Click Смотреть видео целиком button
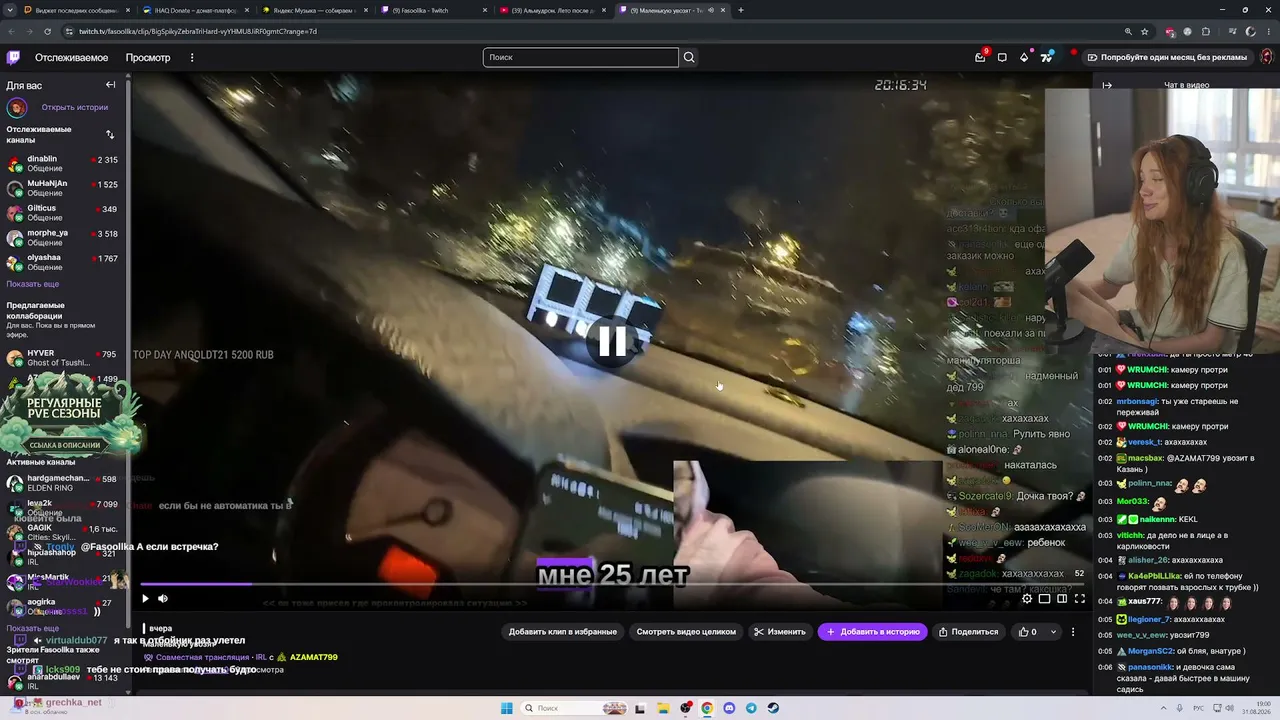 pyautogui.click(x=686, y=632)
